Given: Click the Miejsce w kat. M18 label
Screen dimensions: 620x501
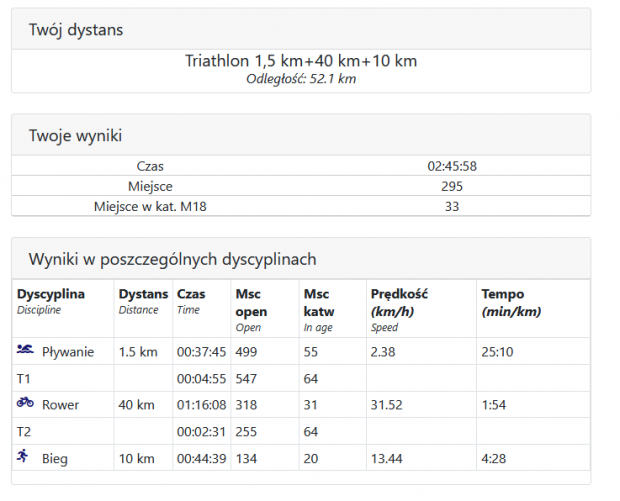Looking at the screenshot, I should [x=150, y=206].
